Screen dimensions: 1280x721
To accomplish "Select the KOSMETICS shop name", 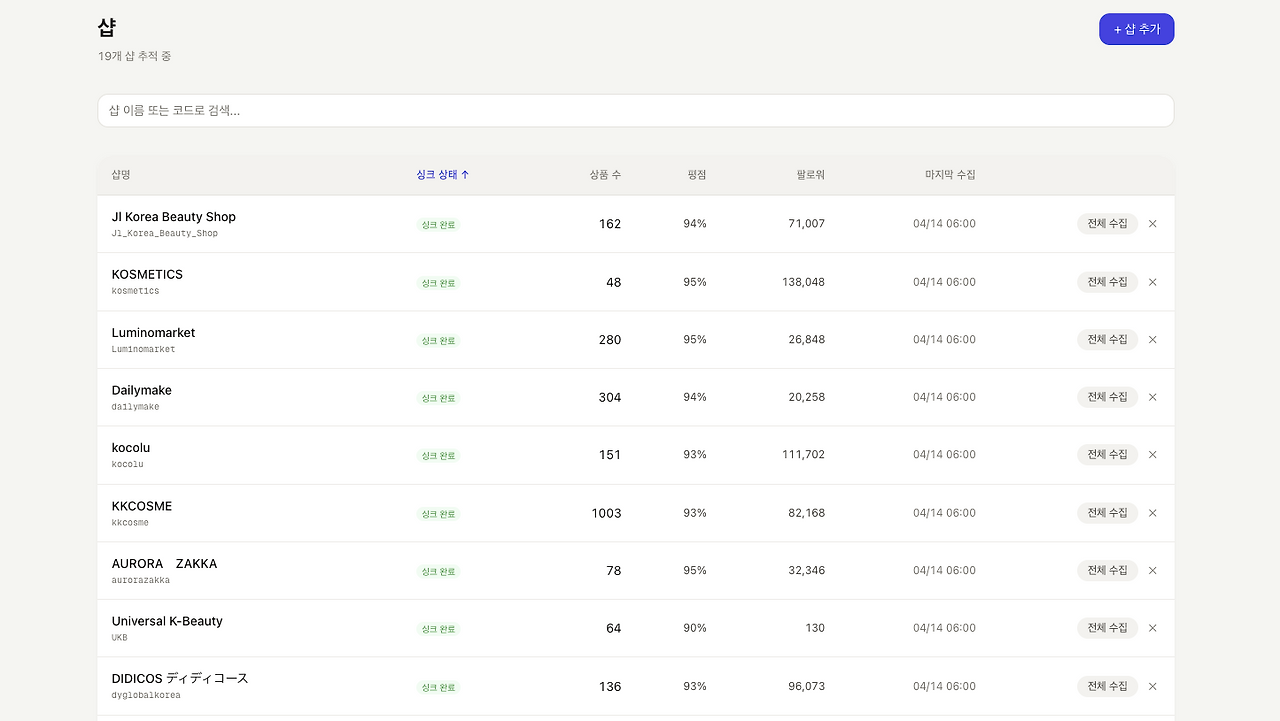I will coord(147,275).
